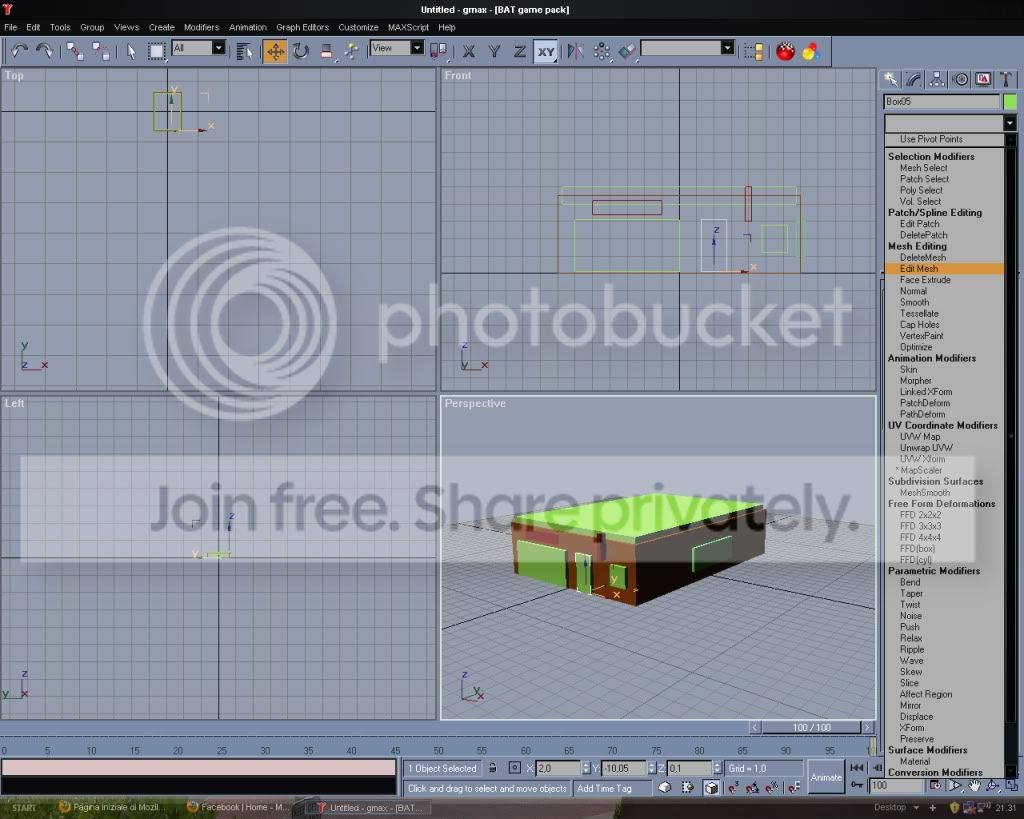Image resolution: width=1024 pixels, height=819 pixels.
Task: Toggle the XY plane constraint
Action: [546, 50]
